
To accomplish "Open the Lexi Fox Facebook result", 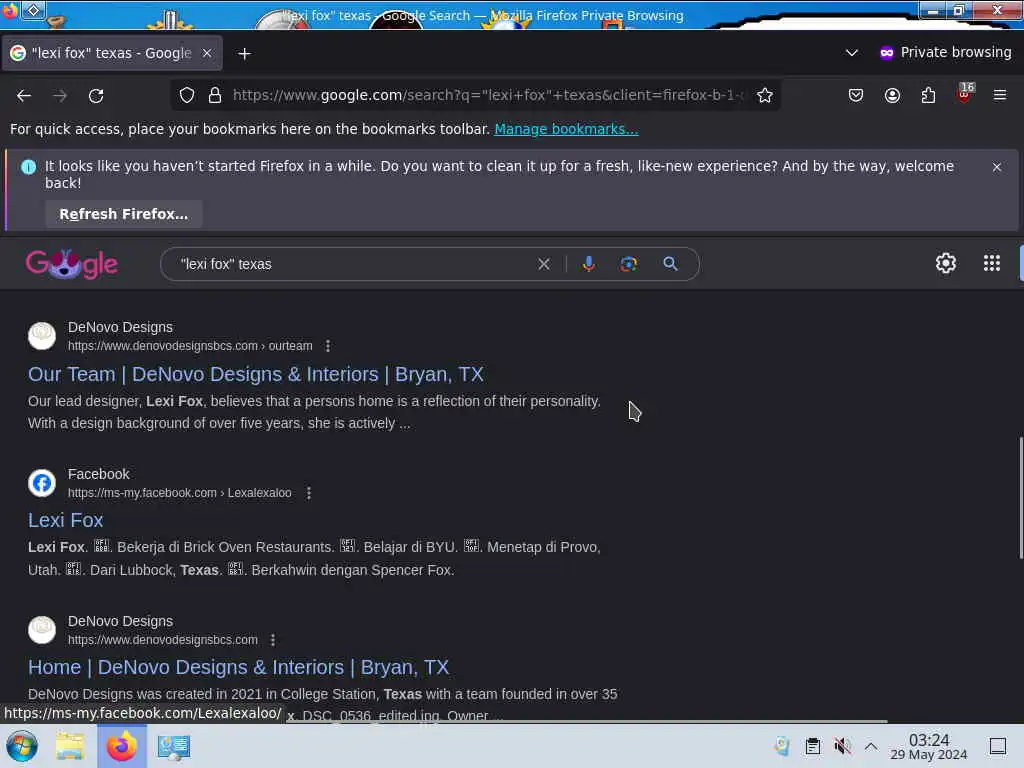I will pos(65,520).
